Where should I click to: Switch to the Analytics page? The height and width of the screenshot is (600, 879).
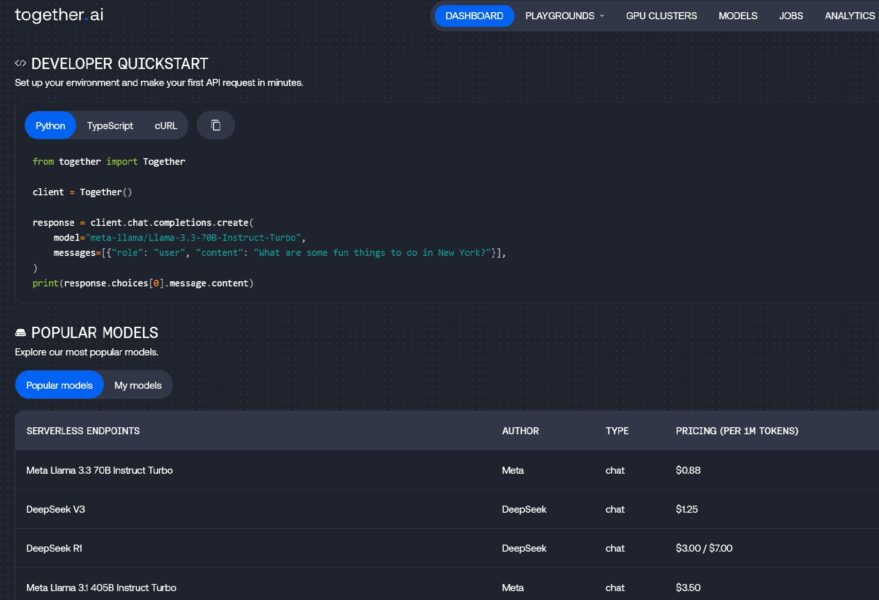point(849,16)
